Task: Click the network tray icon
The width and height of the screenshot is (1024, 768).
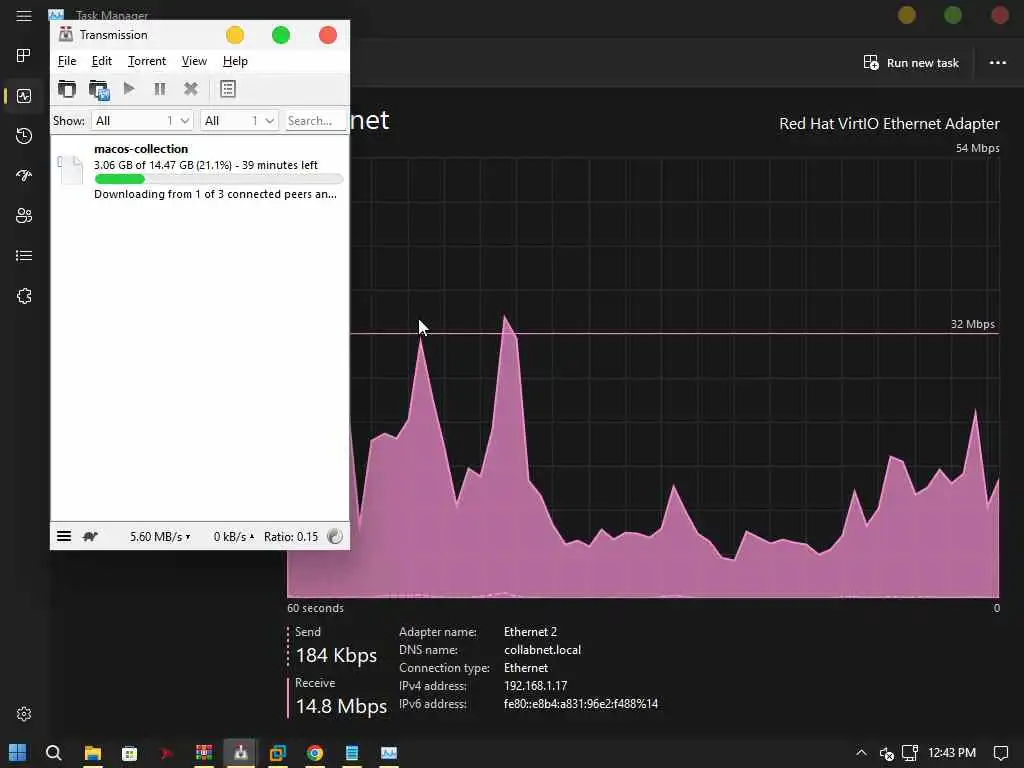Action: (x=910, y=753)
